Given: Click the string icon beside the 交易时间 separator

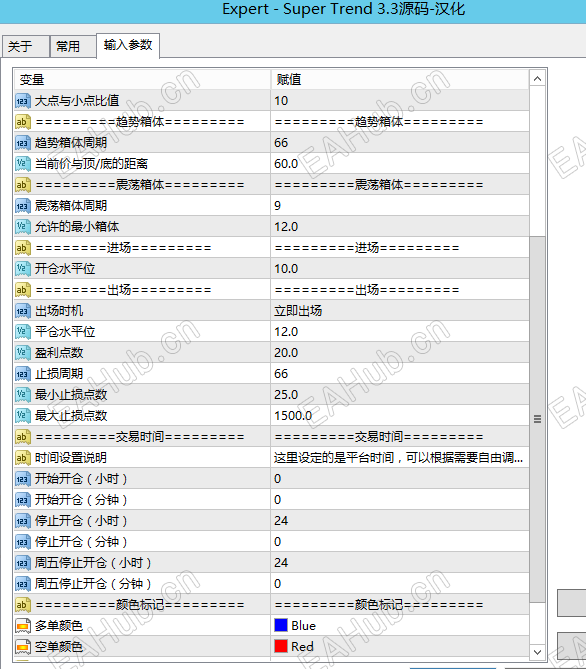Looking at the screenshot, I should pyautogui.click(x=23, y=437).
